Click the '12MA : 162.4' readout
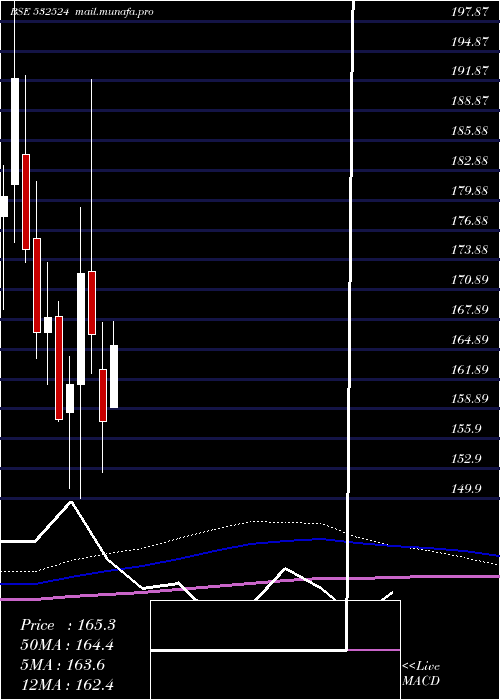The height and width of the screenshot is (700, 500). (x=67, y=685)
